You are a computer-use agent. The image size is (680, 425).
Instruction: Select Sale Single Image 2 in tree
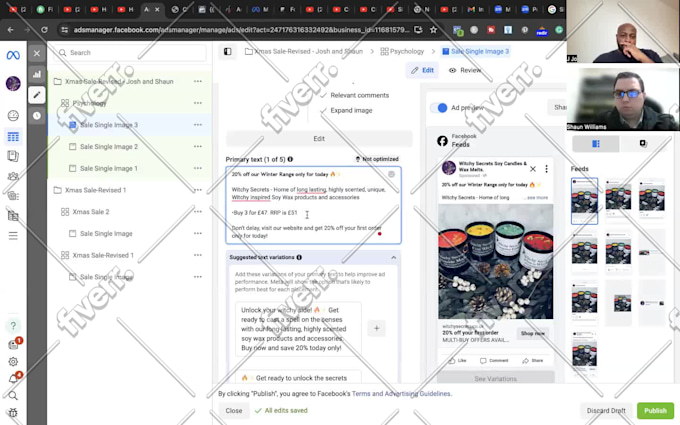(108, 147)
